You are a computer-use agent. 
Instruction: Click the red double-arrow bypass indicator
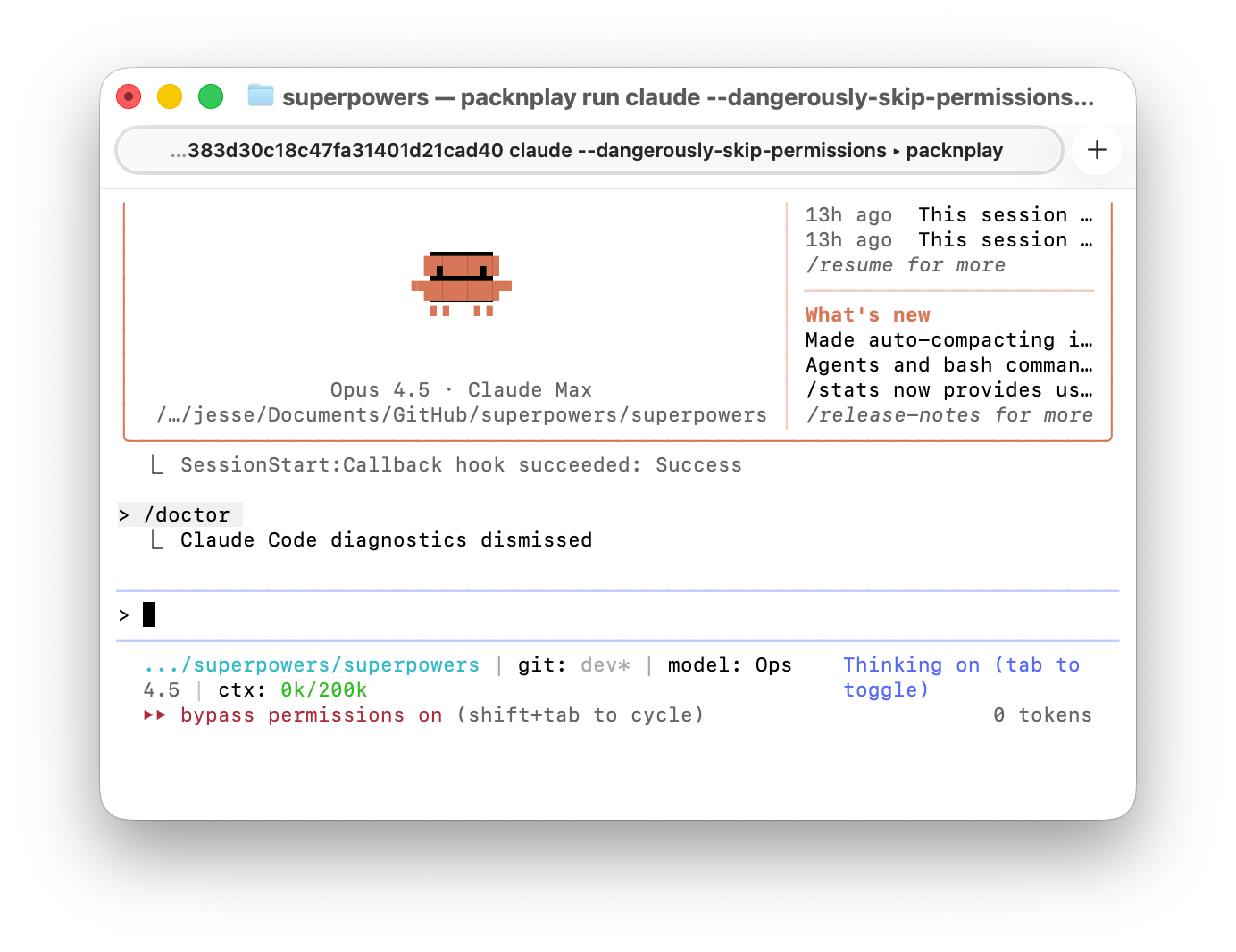pyautogui.click(x=154, y=715)
